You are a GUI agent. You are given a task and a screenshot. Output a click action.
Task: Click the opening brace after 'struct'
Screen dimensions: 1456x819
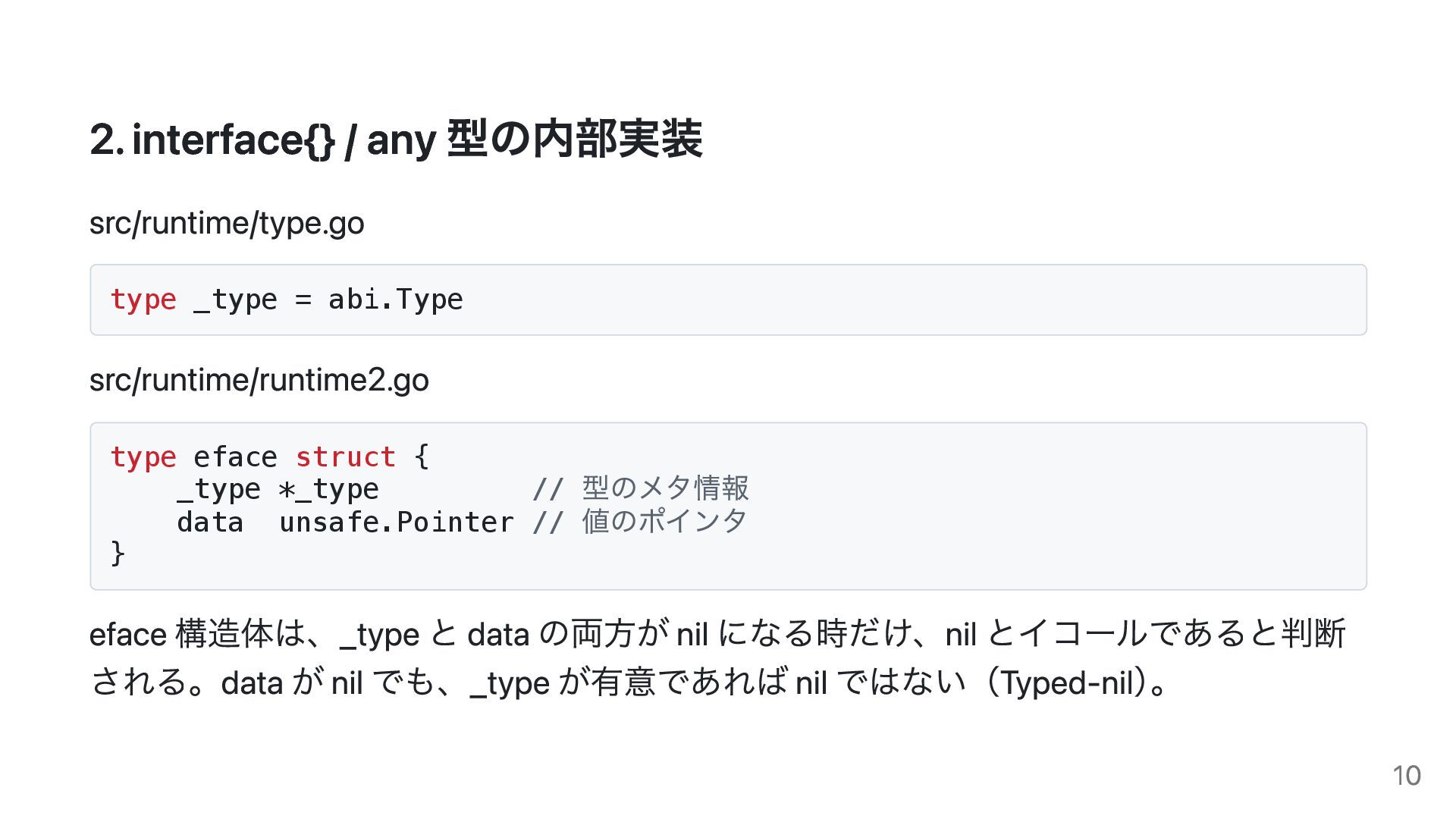click(422, 457)
